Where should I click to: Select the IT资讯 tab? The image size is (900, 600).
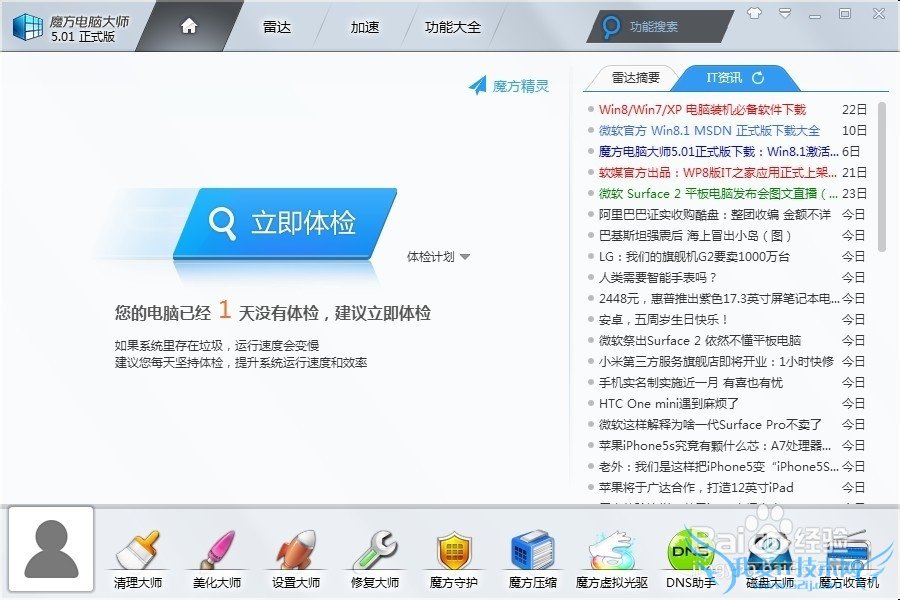(x=724, y=78)
